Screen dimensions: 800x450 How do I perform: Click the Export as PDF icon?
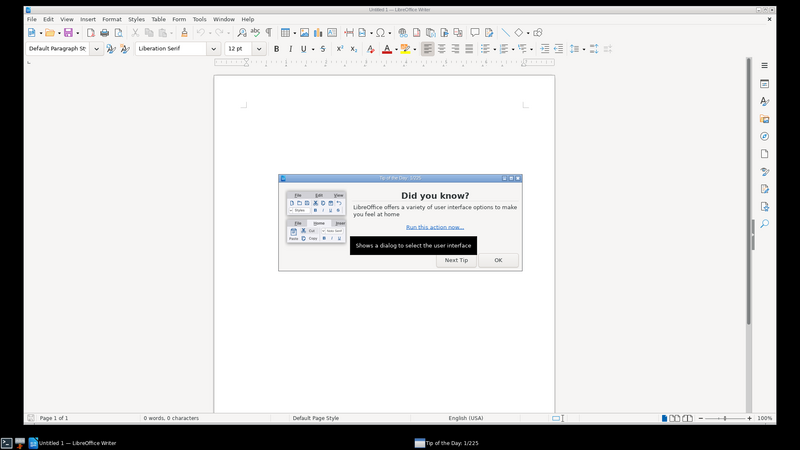click(x=90, y=33)
